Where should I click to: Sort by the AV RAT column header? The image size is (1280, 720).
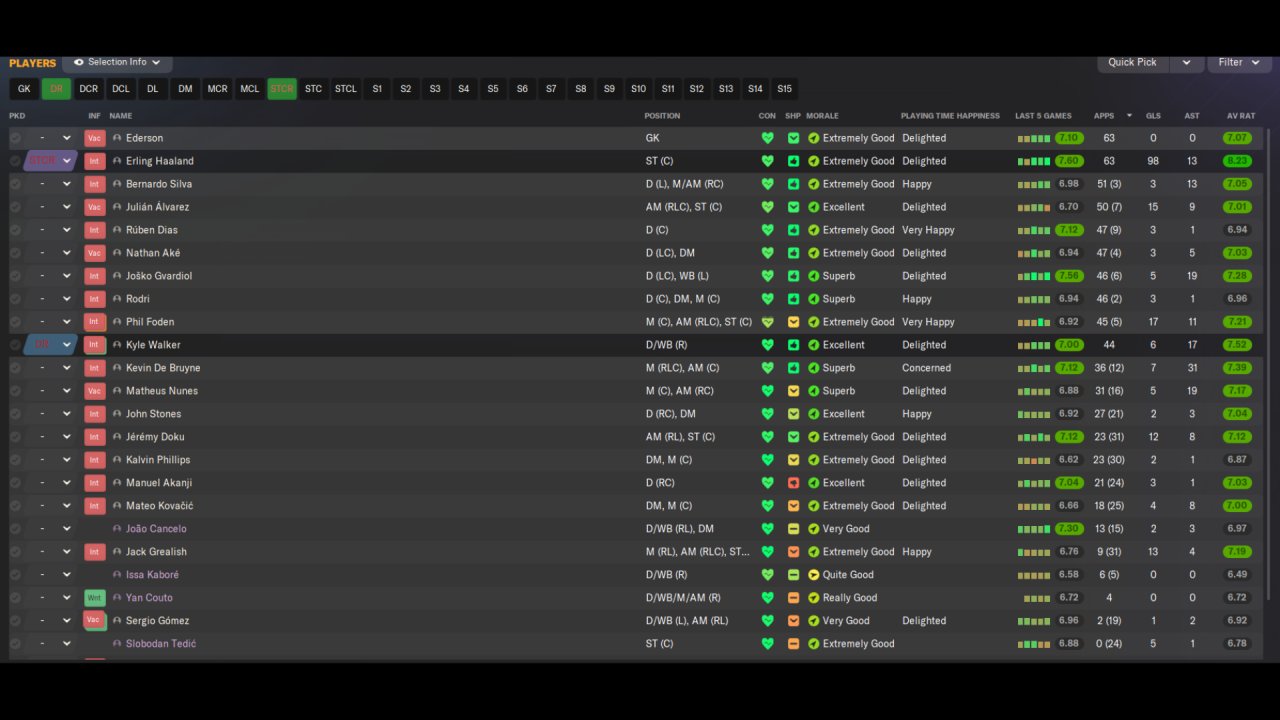[1240, 116]
